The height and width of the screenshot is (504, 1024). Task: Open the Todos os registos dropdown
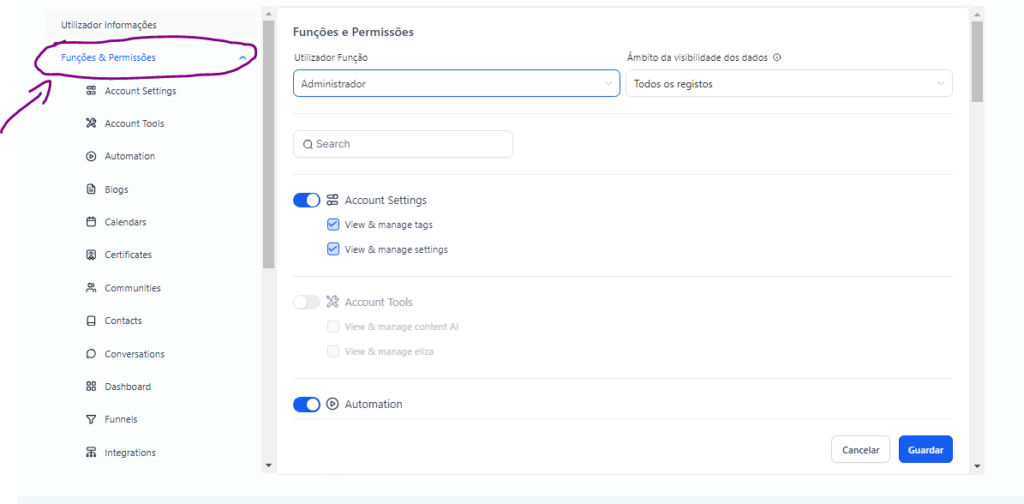789,84
